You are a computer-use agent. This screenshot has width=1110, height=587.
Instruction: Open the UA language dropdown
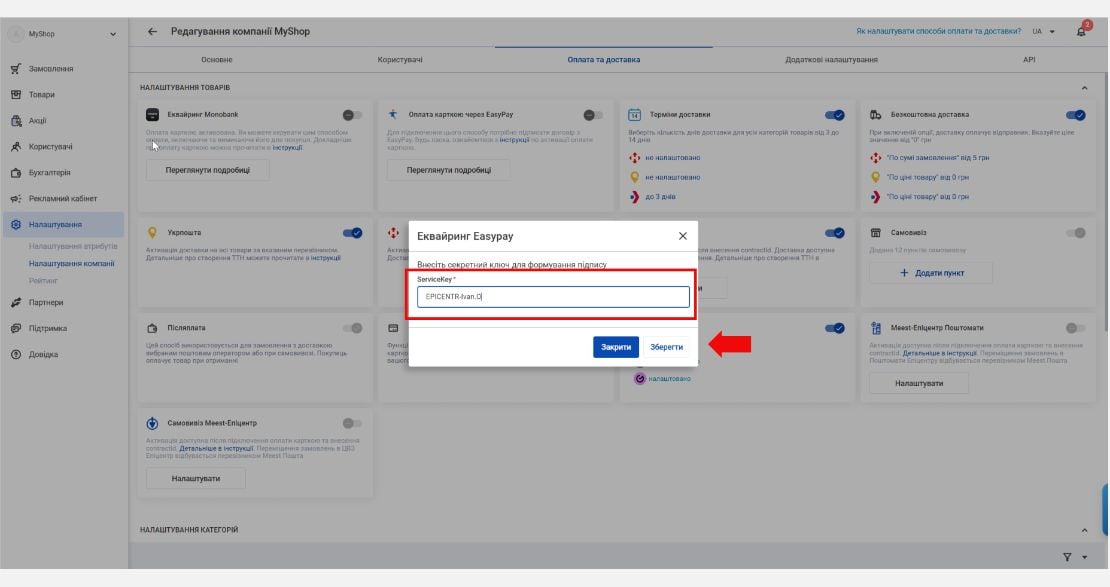click(1043, 31)
